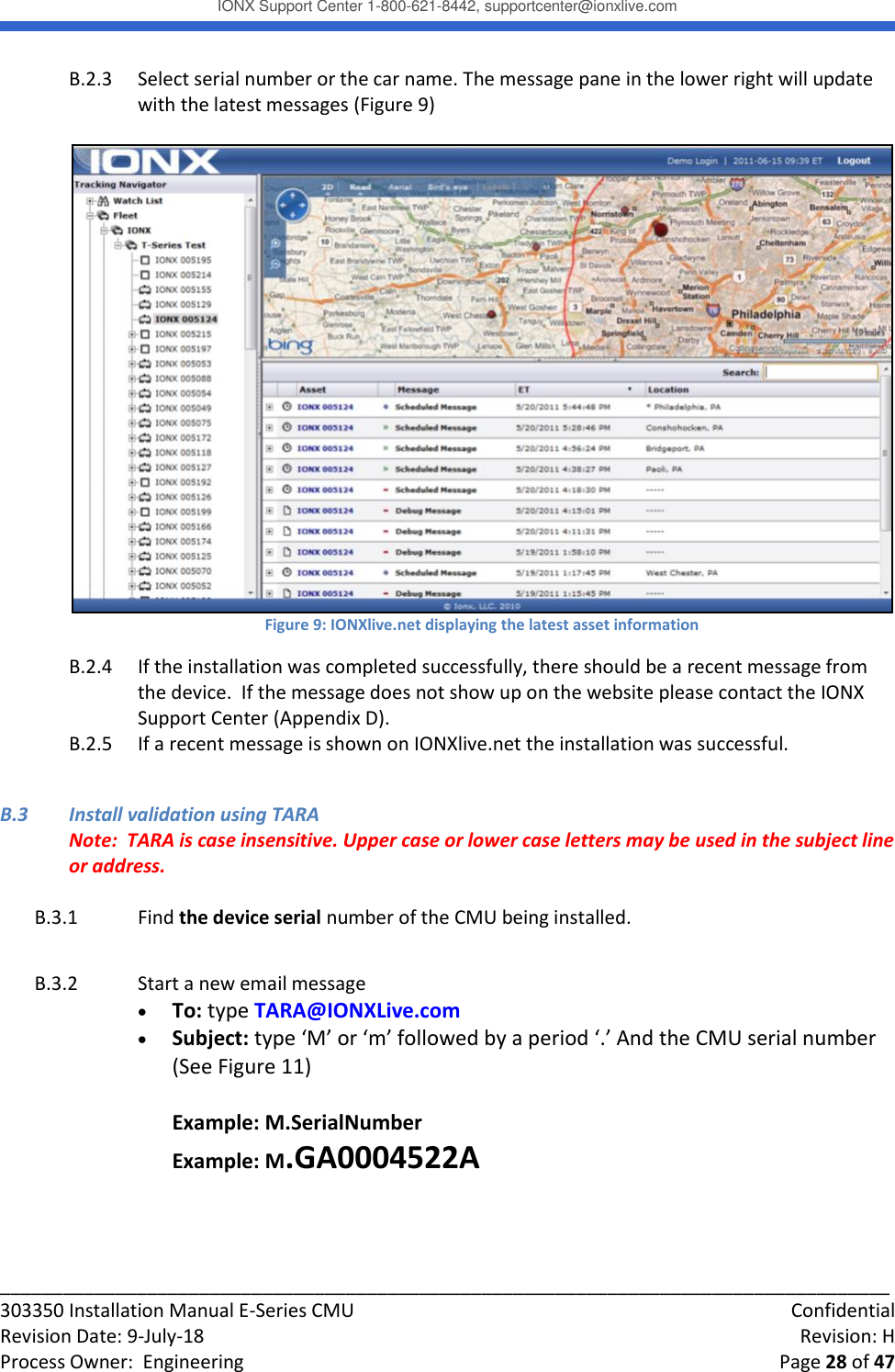
Task: Click the Fleet folder icon in Tracking Navigator
Action: (x=104, y=215)
